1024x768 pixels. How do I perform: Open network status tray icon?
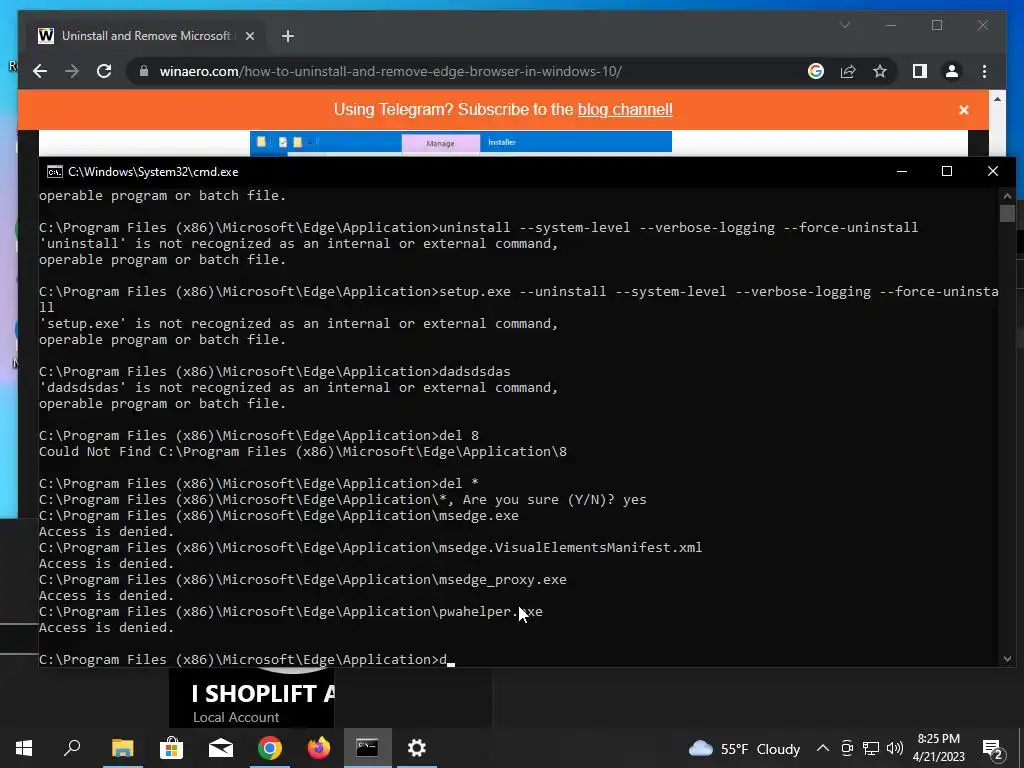pyautogui.click(x=871, y=748)
